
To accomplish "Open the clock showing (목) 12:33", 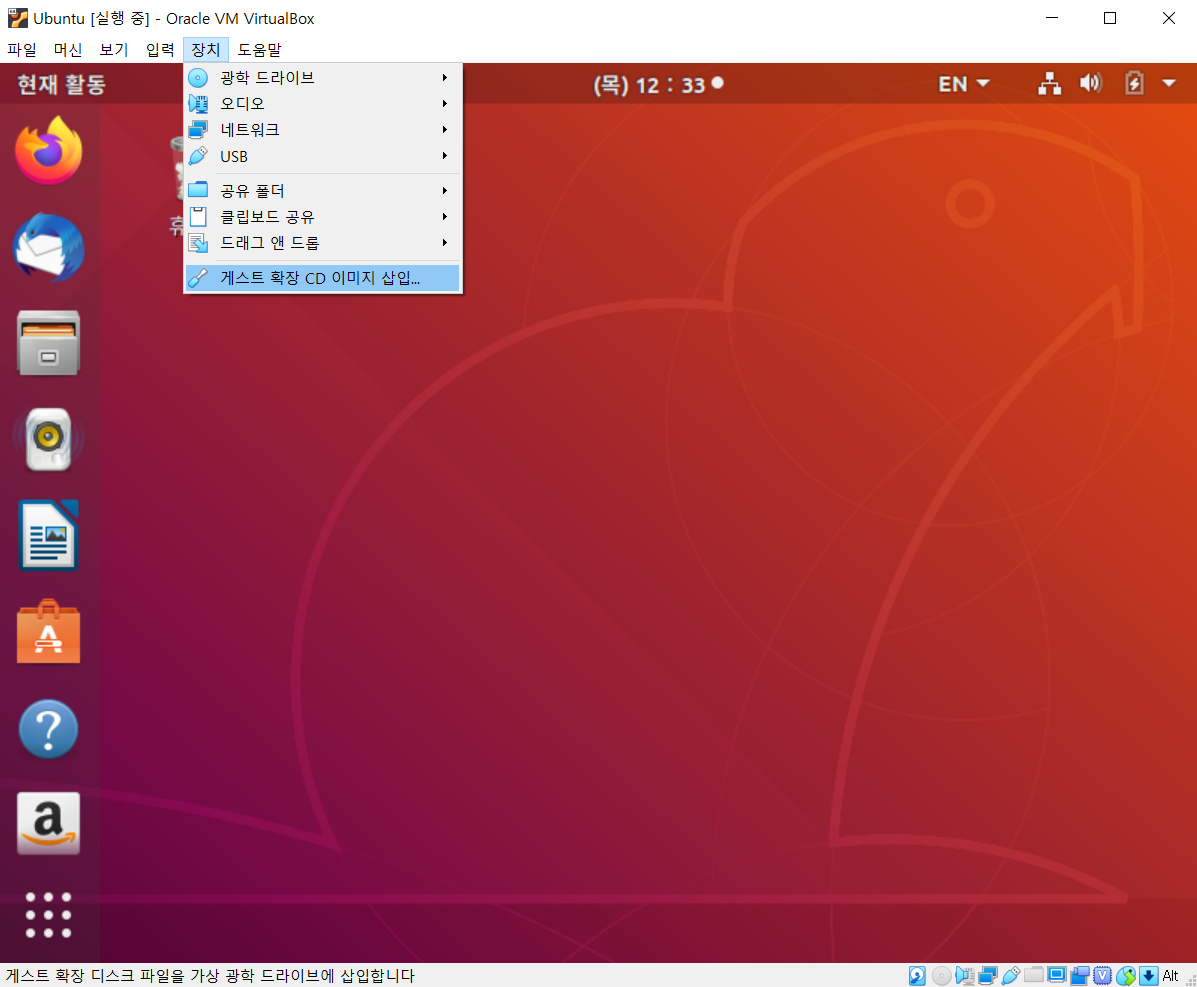I will pos(658,84).
